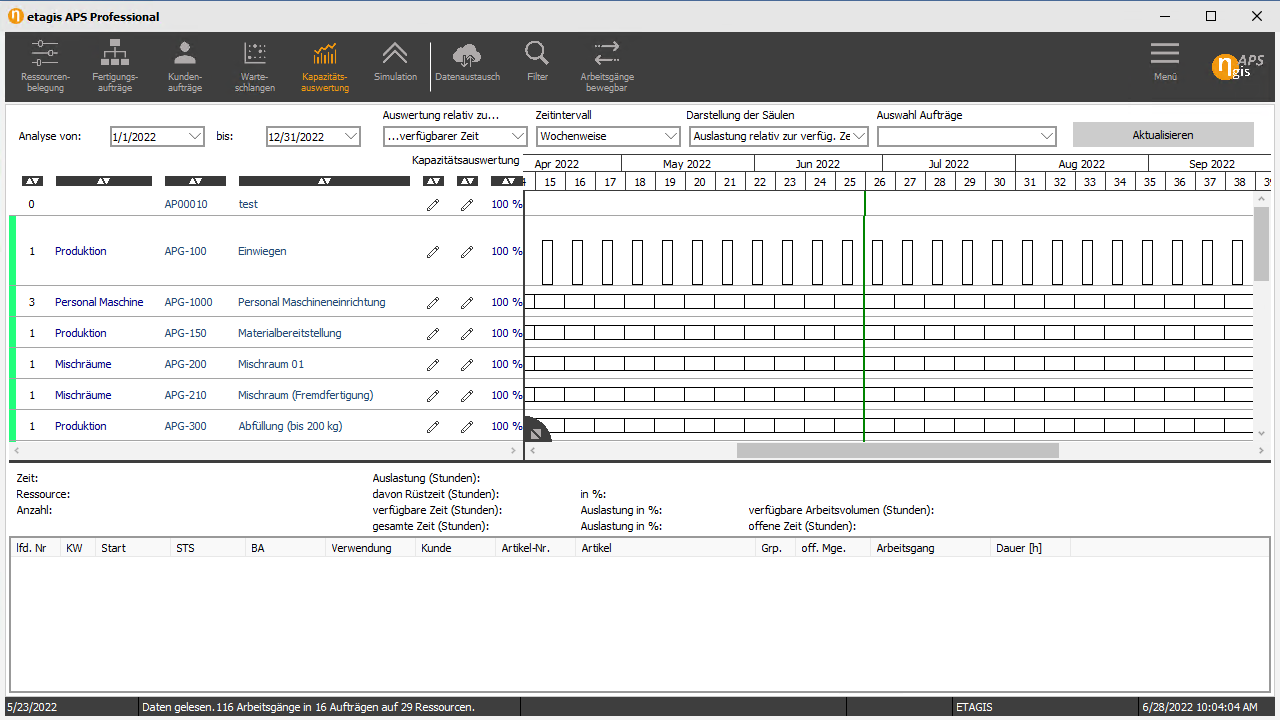Open the Filter tool

tap(537, 62)
